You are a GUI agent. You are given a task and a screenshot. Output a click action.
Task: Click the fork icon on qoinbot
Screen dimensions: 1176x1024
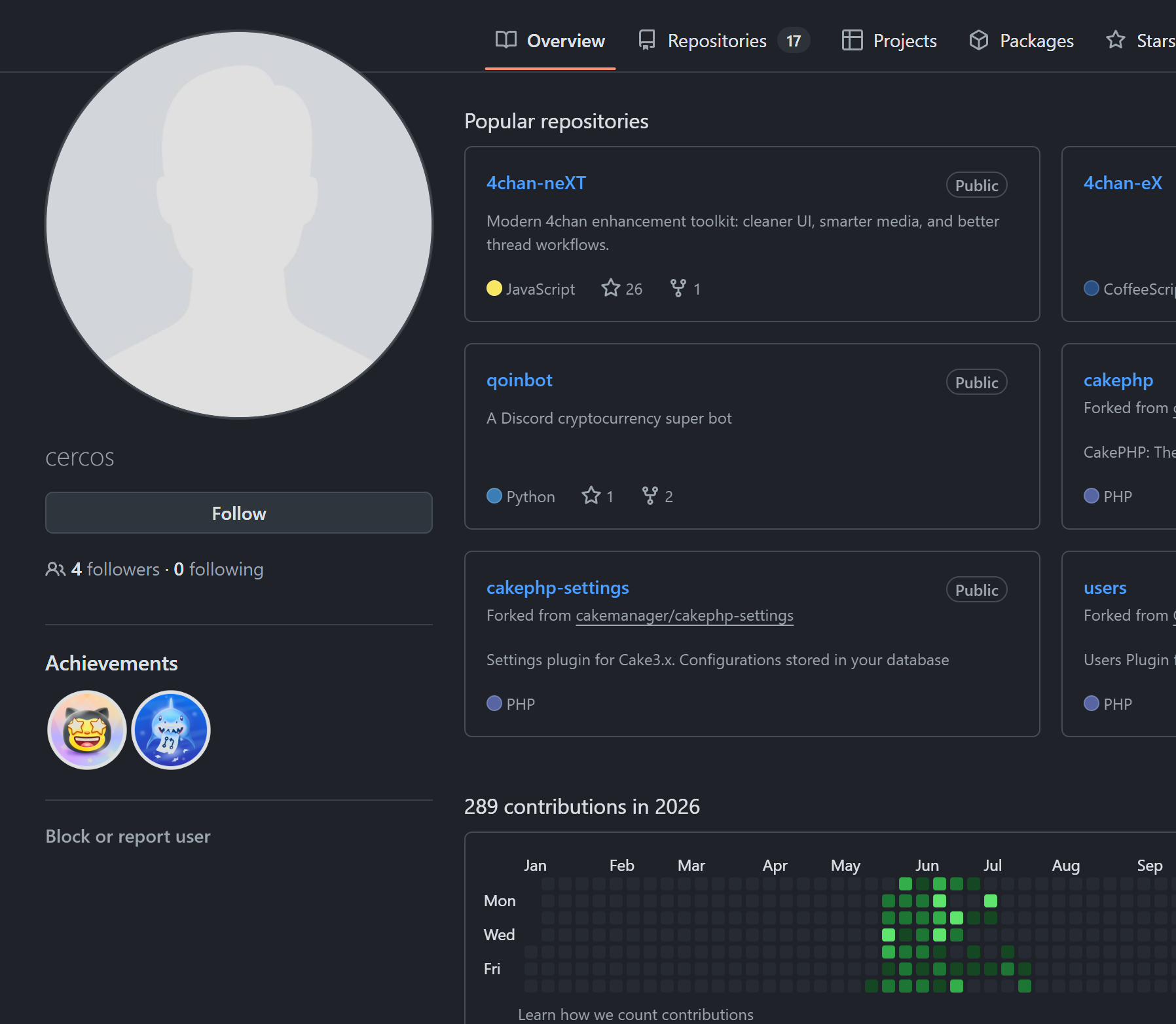[650, 496]
